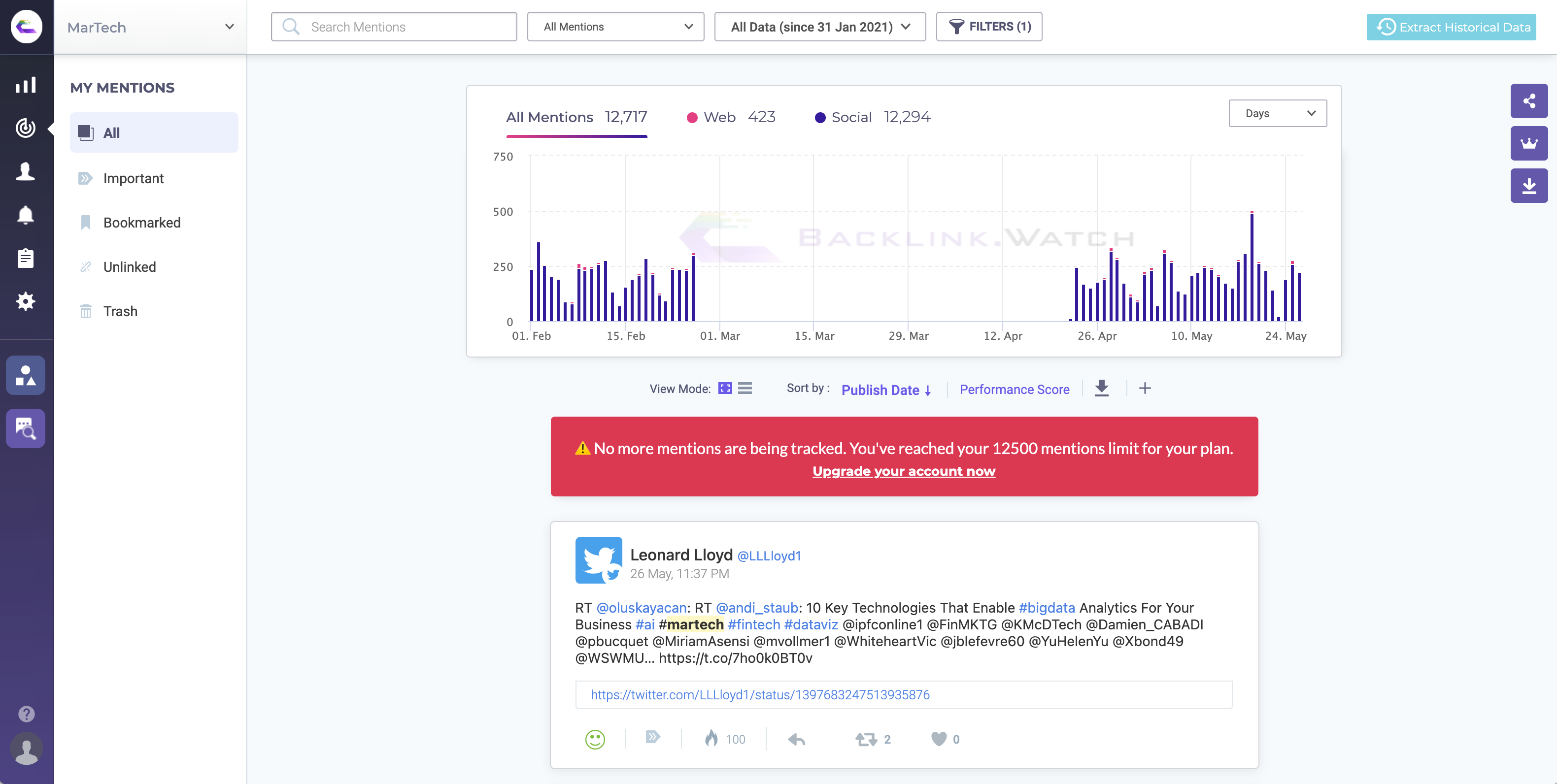Switch to list view mode
Viewport: 1557px width, 784px height.
(x=745, y=389)
